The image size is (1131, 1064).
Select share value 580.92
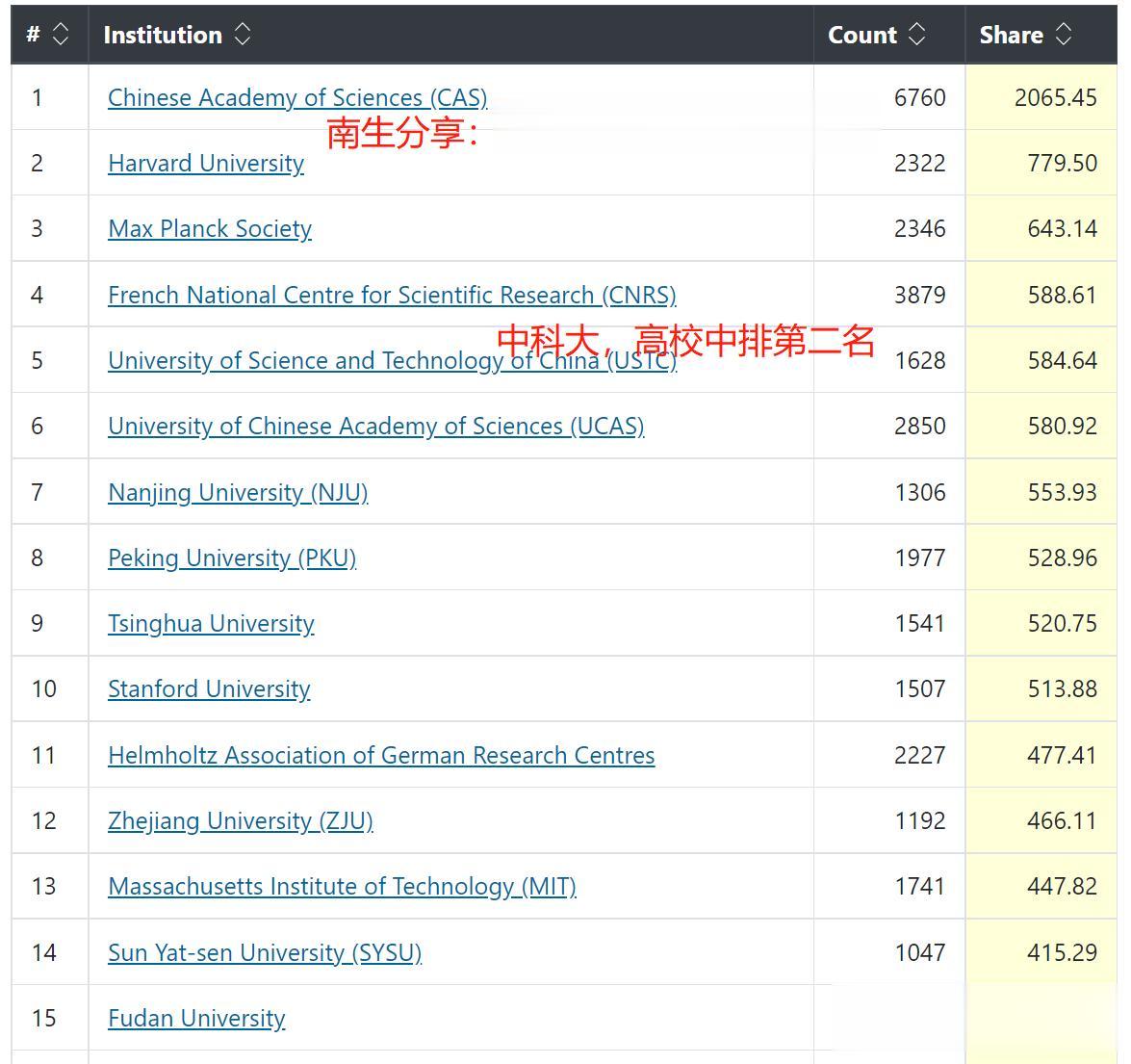pos(1063,427)
